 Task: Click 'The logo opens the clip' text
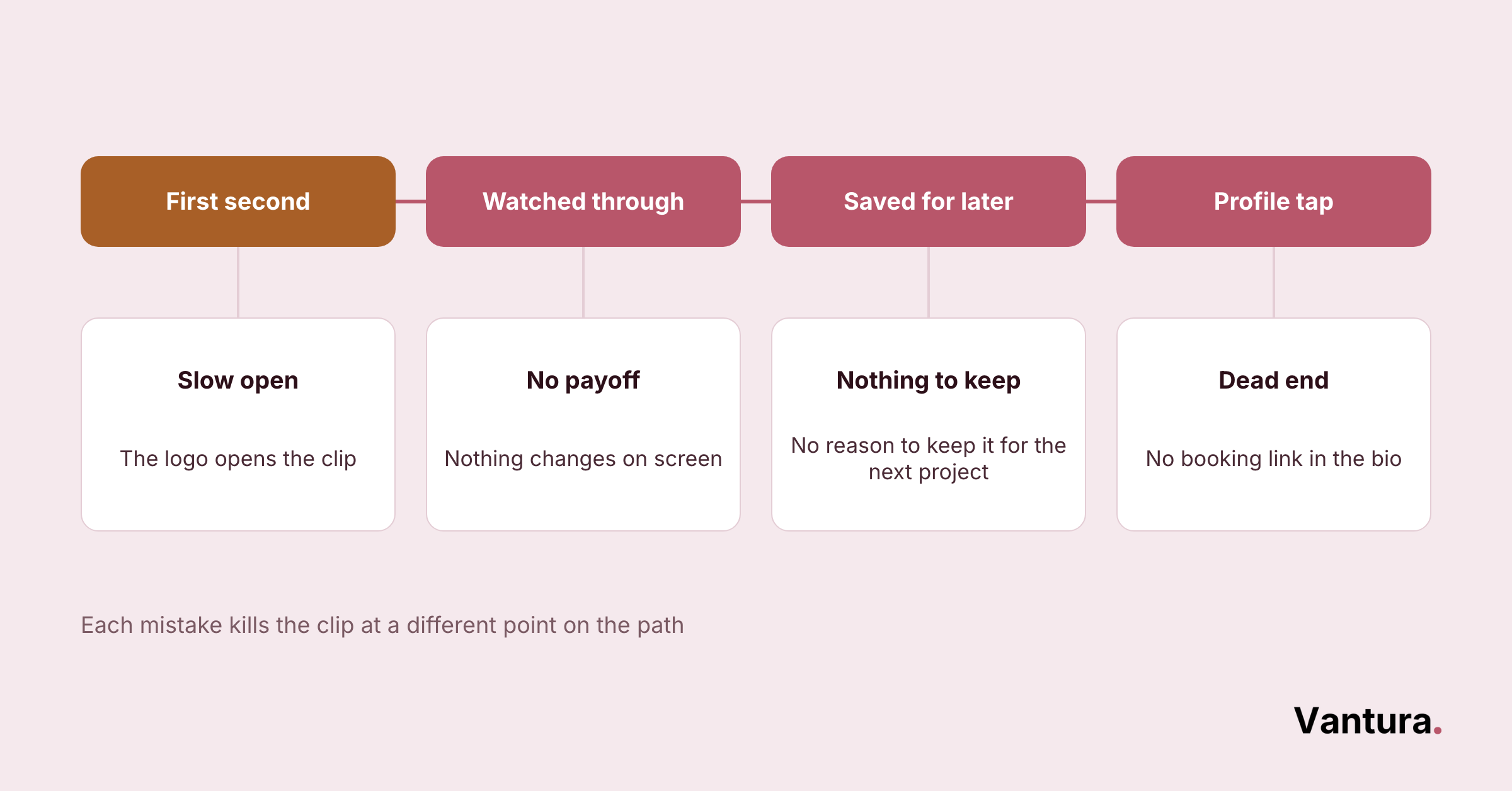tap(238, 458)
